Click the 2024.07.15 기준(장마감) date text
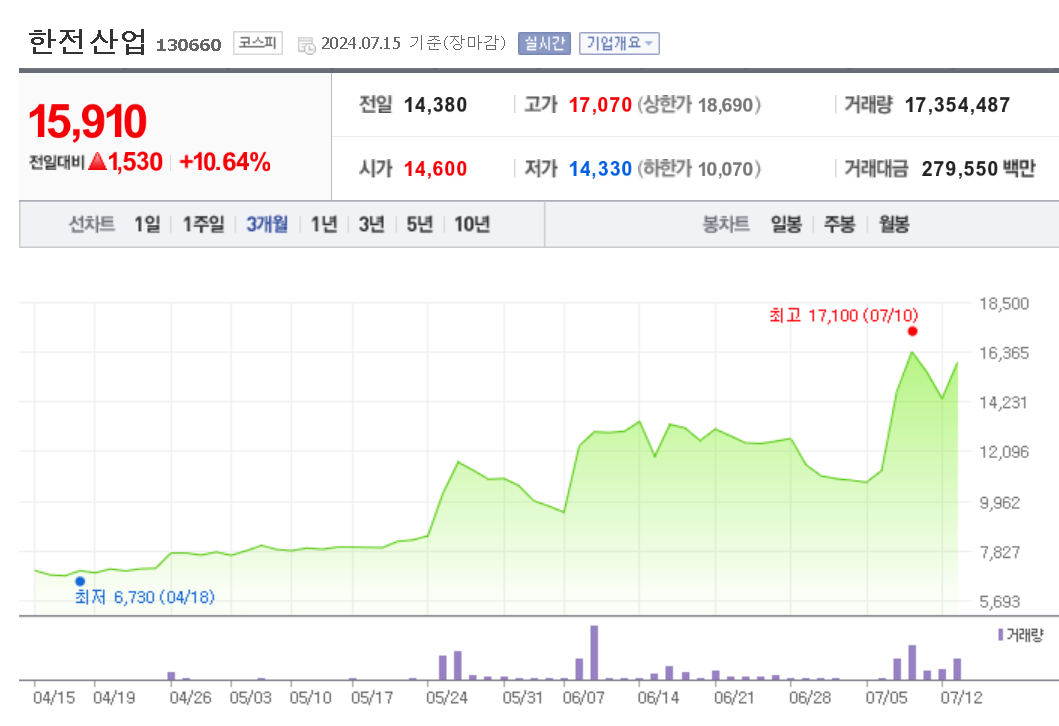The width and height of the screenshot is (1059, 726). 413,43
